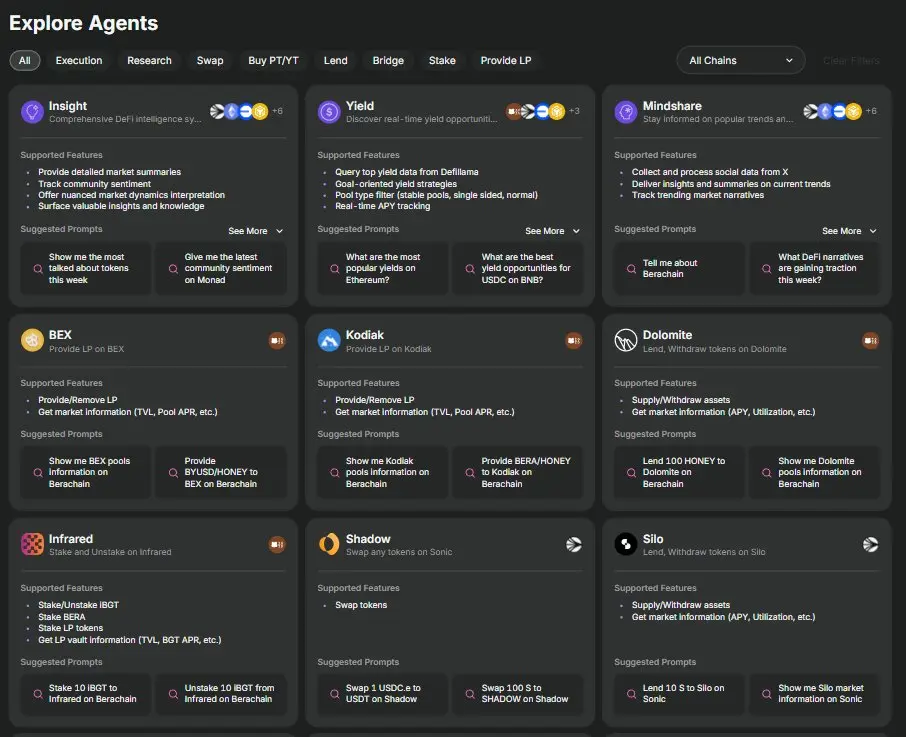Choose prompt 'Show me BEX pools information on Berachain'
906x737 pixels.
point(86,472)
